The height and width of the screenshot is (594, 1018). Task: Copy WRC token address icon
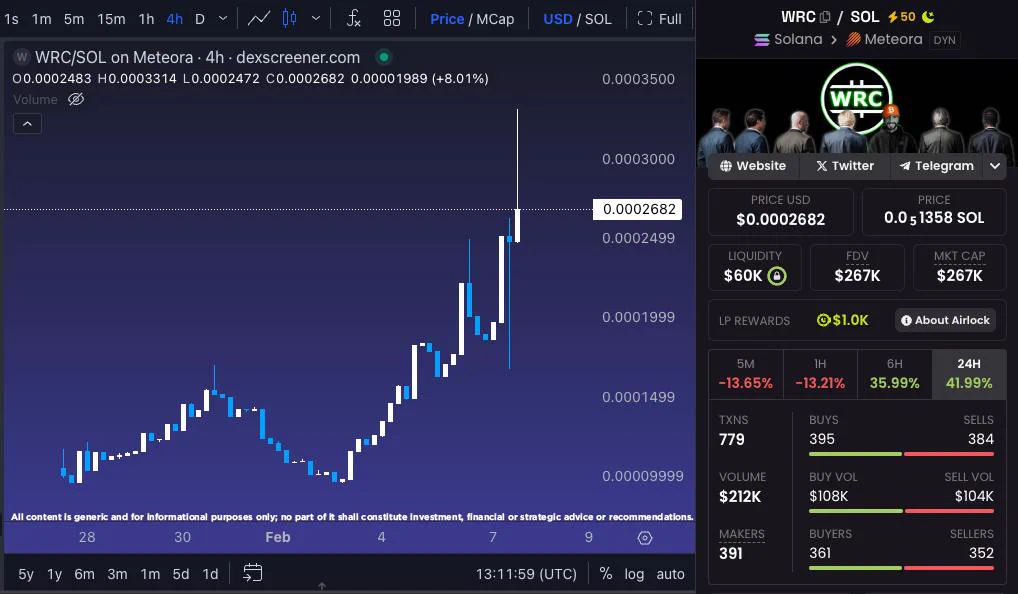point(825,17)
